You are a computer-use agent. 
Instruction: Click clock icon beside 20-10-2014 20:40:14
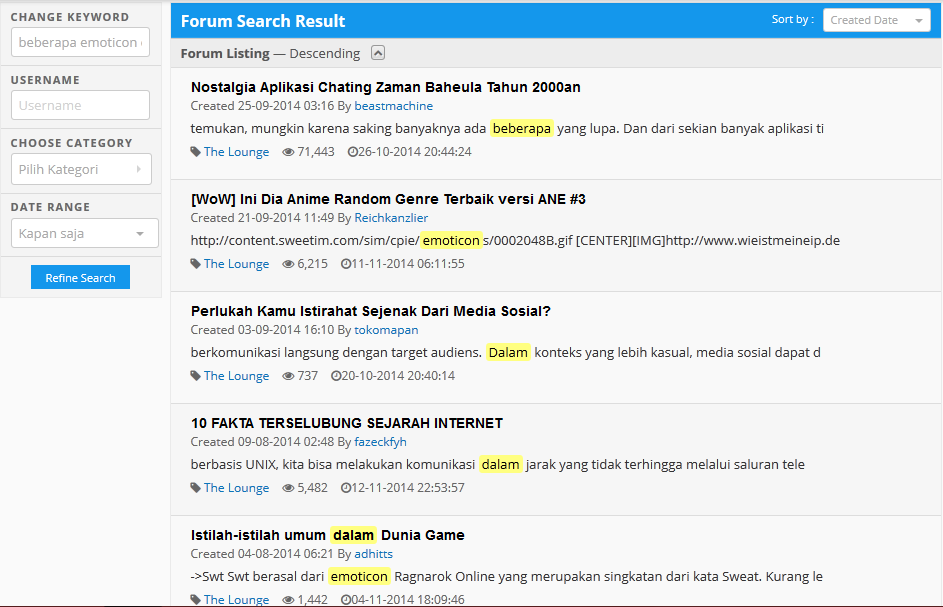click(336, 375)
